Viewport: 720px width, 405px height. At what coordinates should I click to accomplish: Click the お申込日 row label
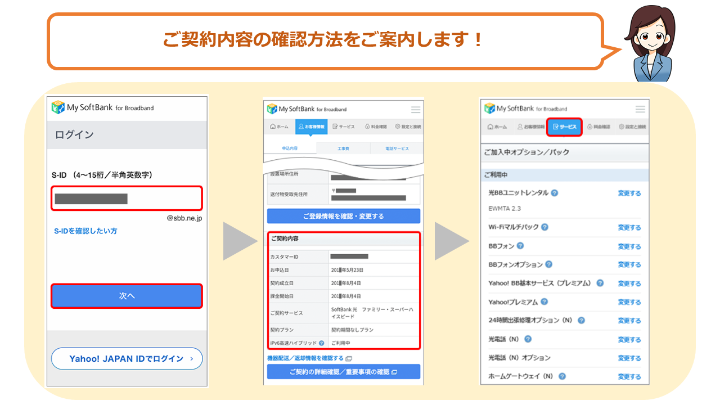pos(280,270)
